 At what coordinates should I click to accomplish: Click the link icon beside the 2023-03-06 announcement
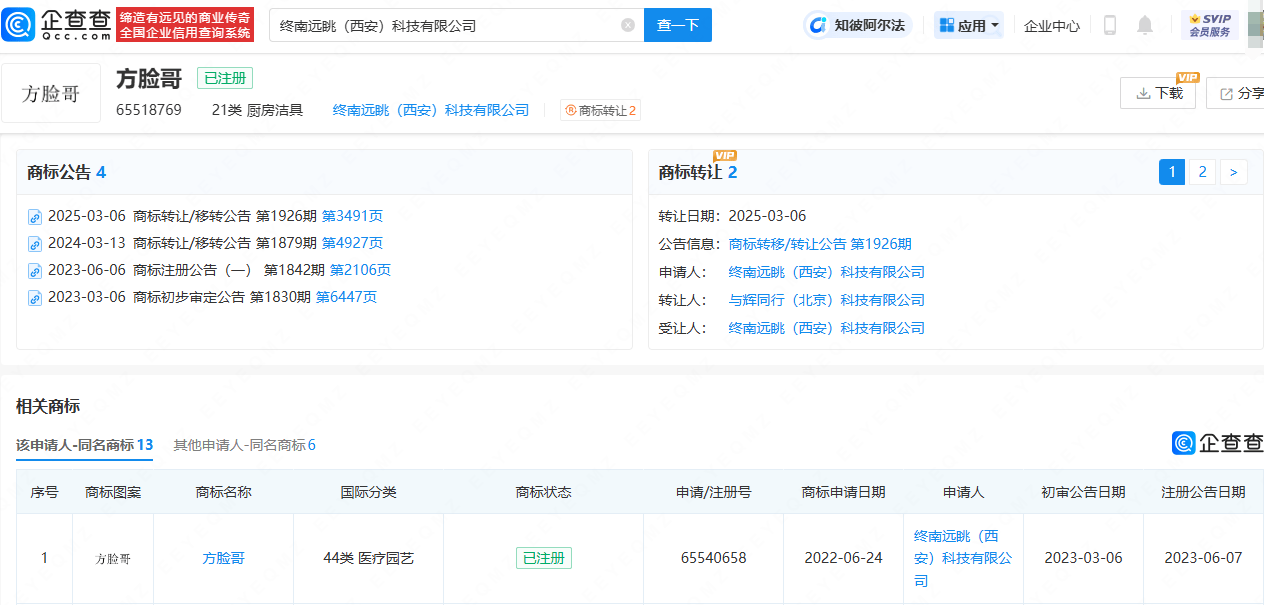click(x=35, y=297)
